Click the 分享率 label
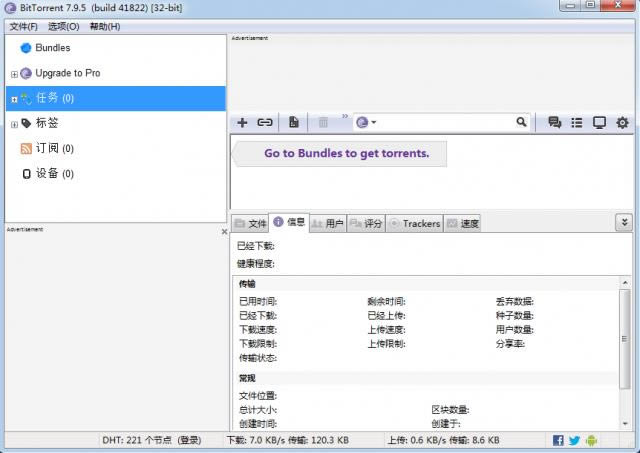Image resolution: width=640 pixels, height=453 pixels. [510, 344]
